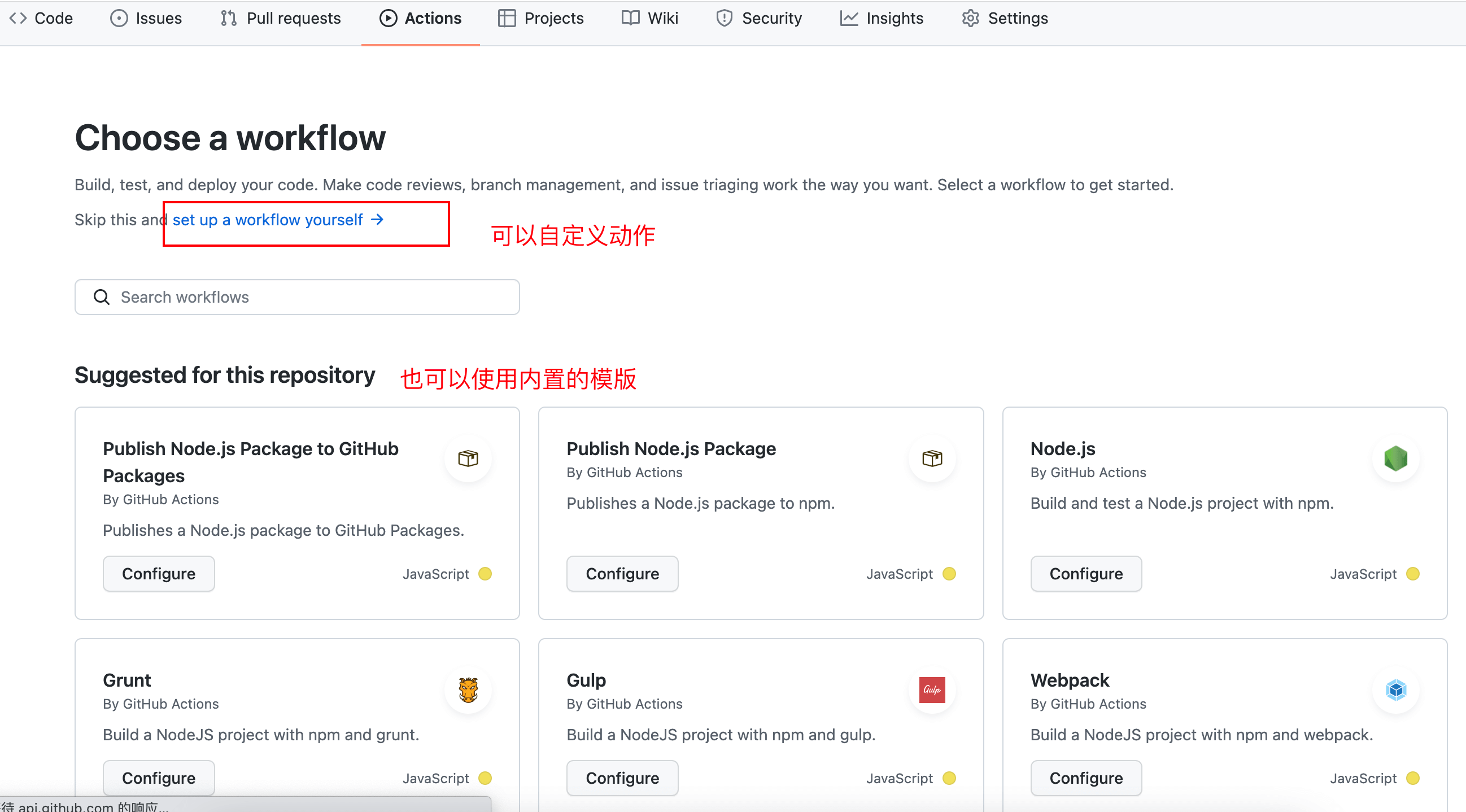Viewport: 1466px width, 812px height.
Task: Configure the Webpack workflow
Action: click(x=1086, y=778)
